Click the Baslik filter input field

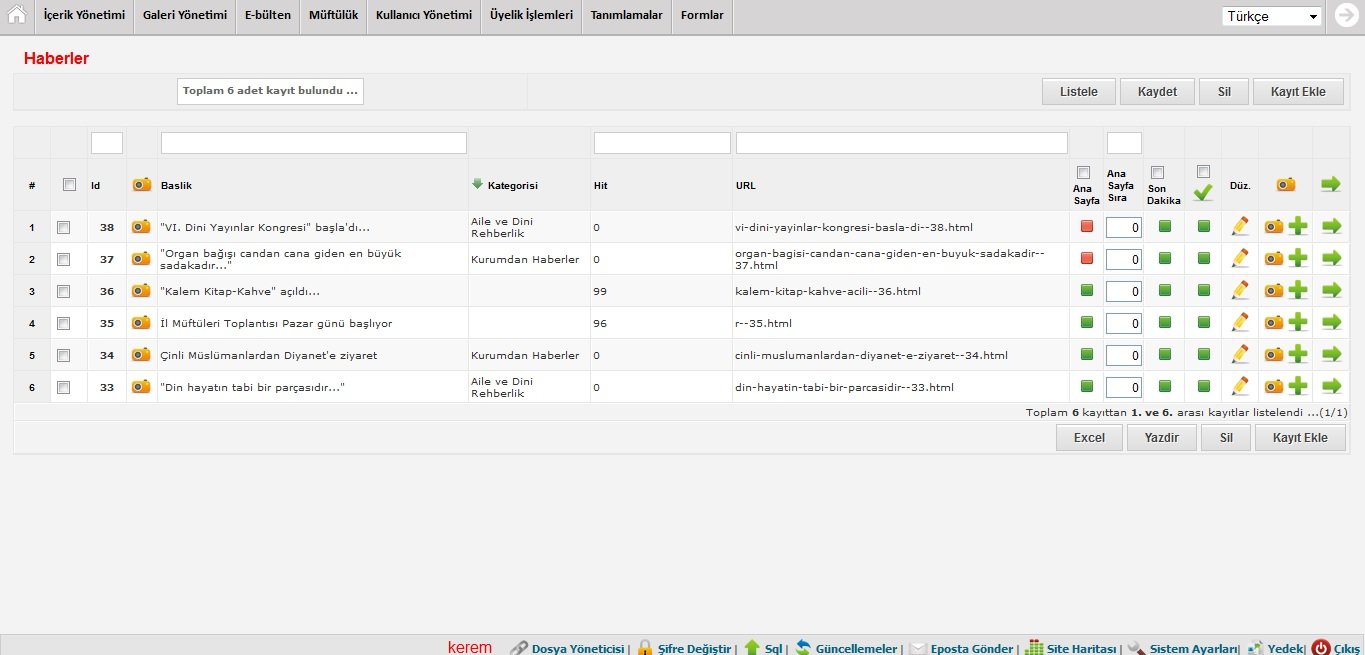point(313,143)
